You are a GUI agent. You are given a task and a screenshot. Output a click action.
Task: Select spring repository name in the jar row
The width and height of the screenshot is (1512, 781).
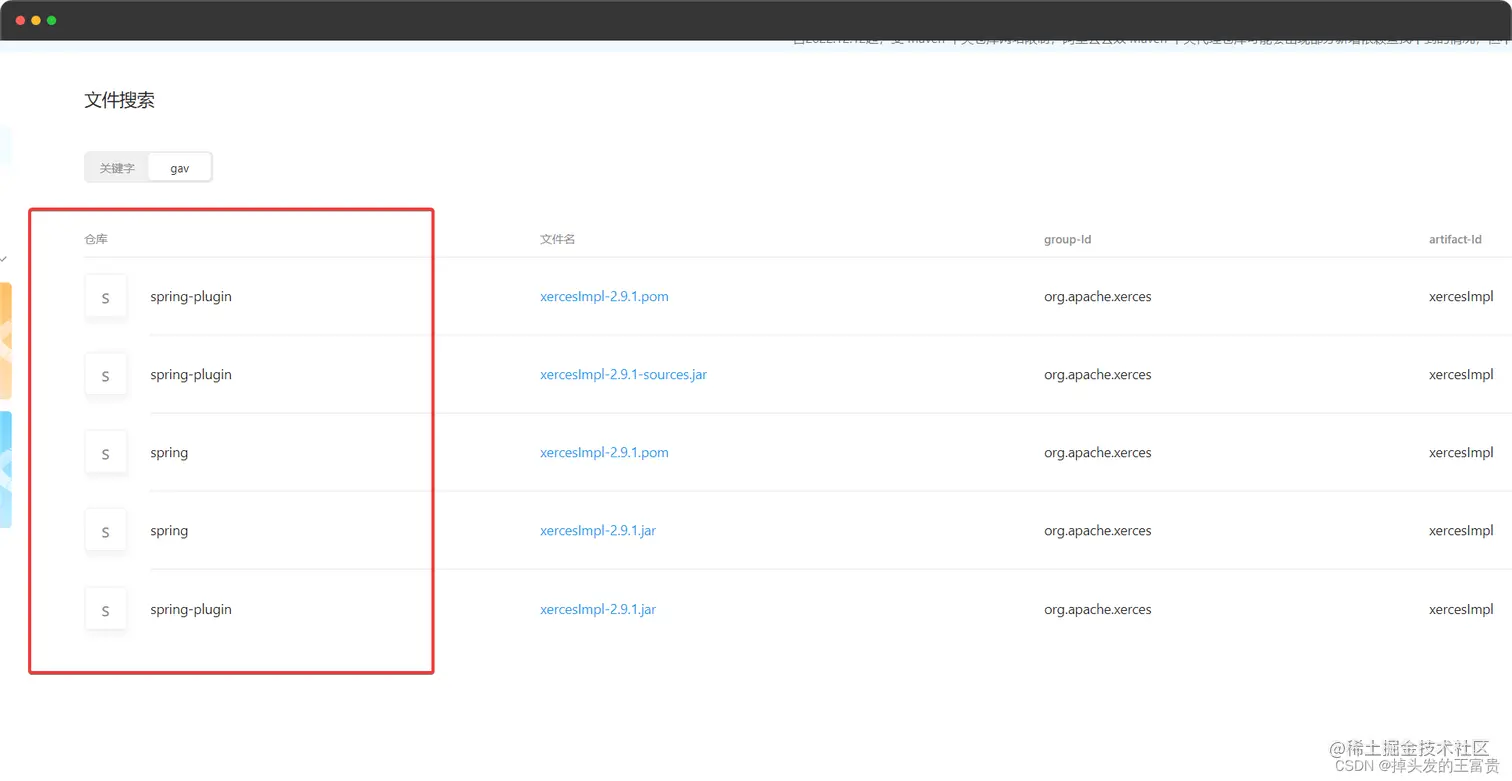(169, 531)
